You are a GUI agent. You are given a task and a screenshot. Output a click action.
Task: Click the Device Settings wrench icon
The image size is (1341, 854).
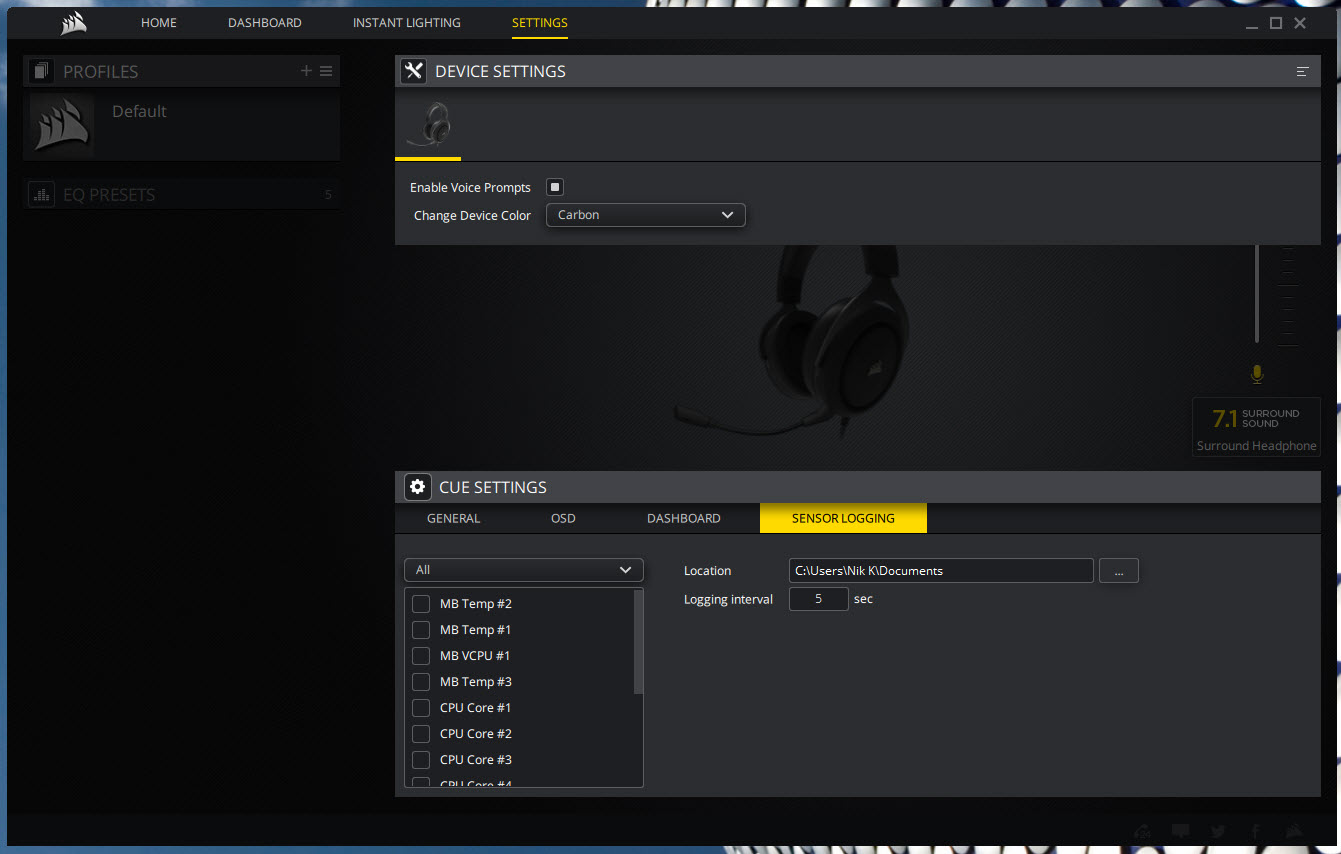(413, 71)
